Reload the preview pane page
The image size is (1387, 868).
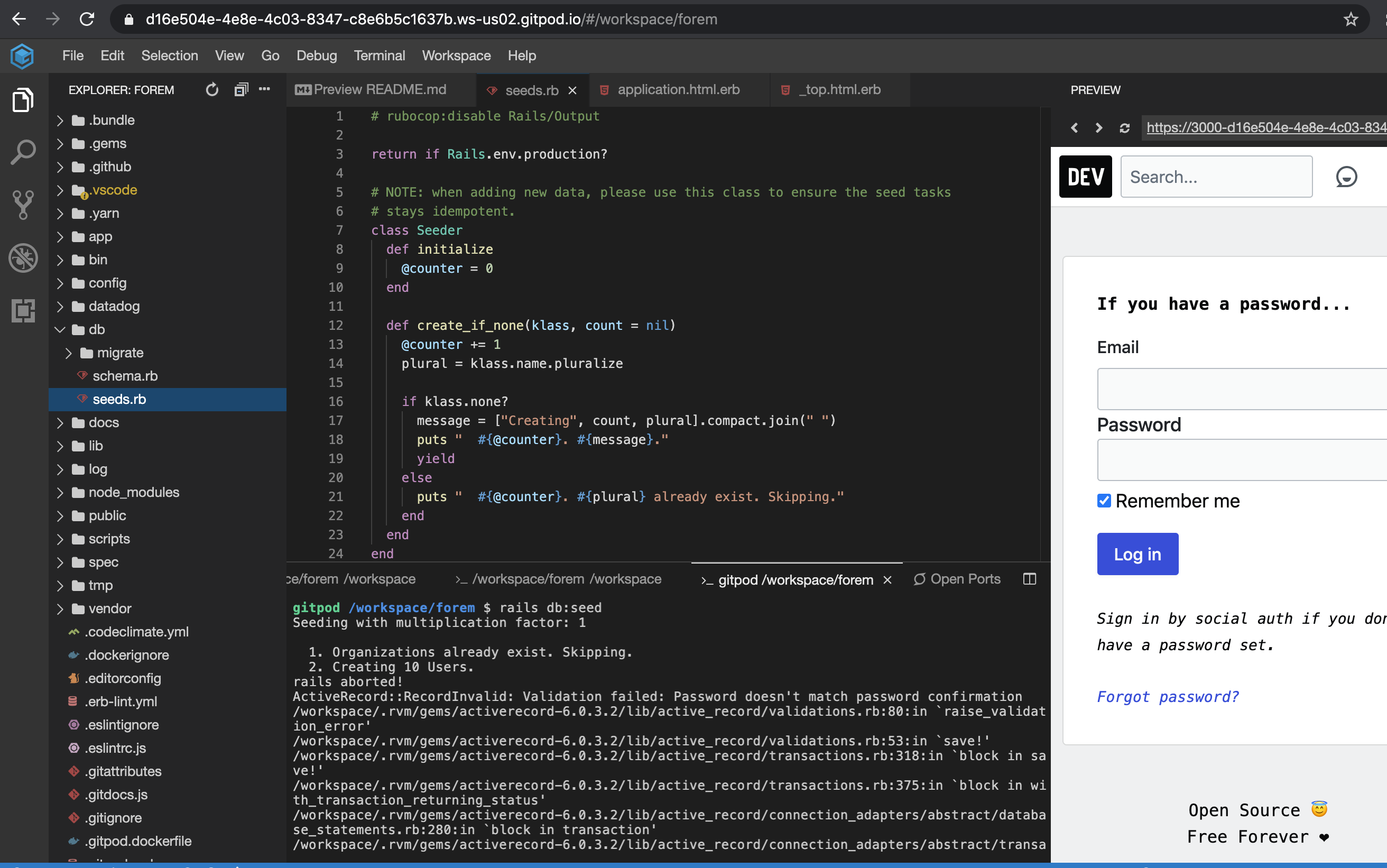(x=1124, y=127)
